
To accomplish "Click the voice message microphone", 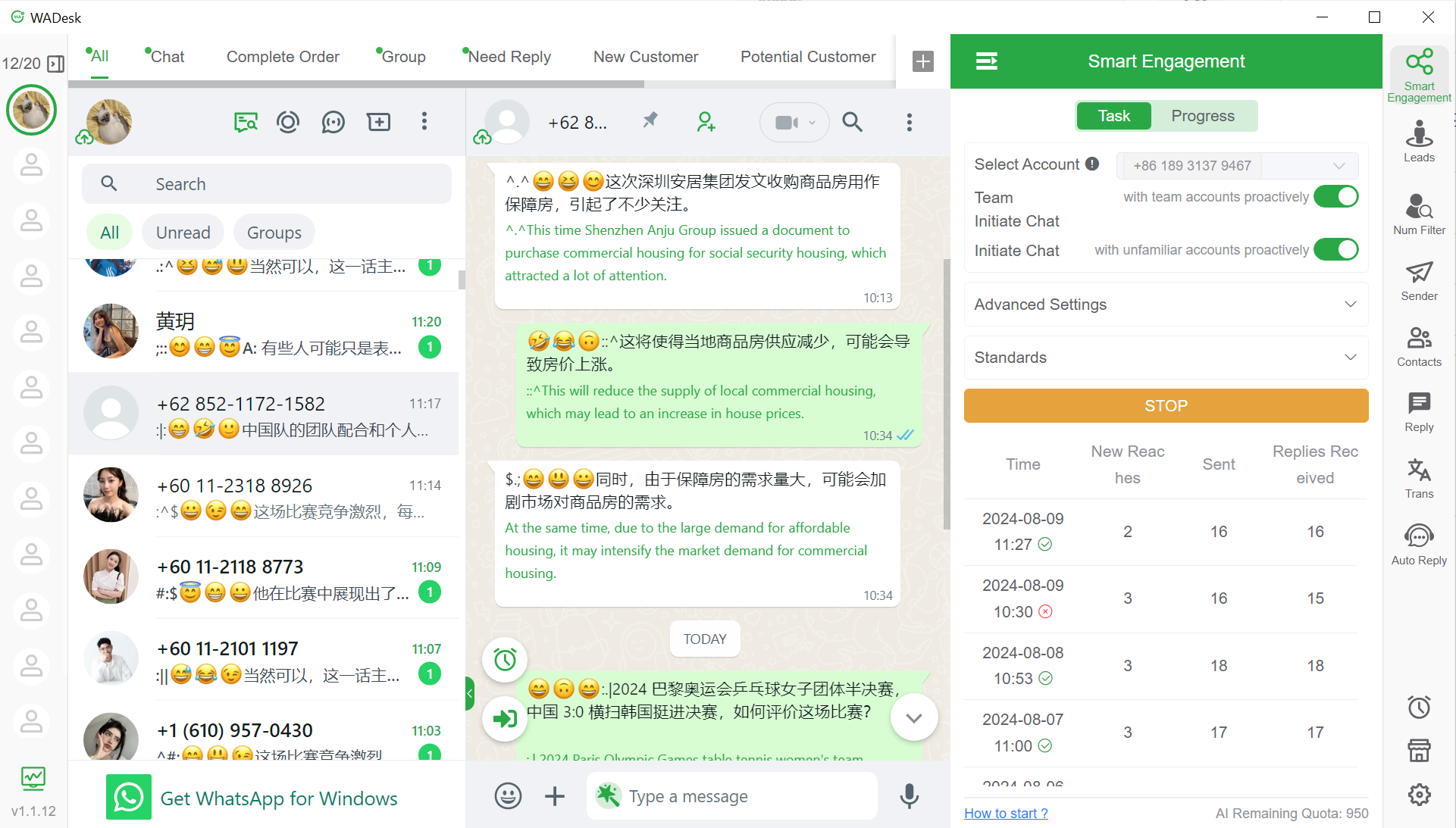I will click(909, 796).
